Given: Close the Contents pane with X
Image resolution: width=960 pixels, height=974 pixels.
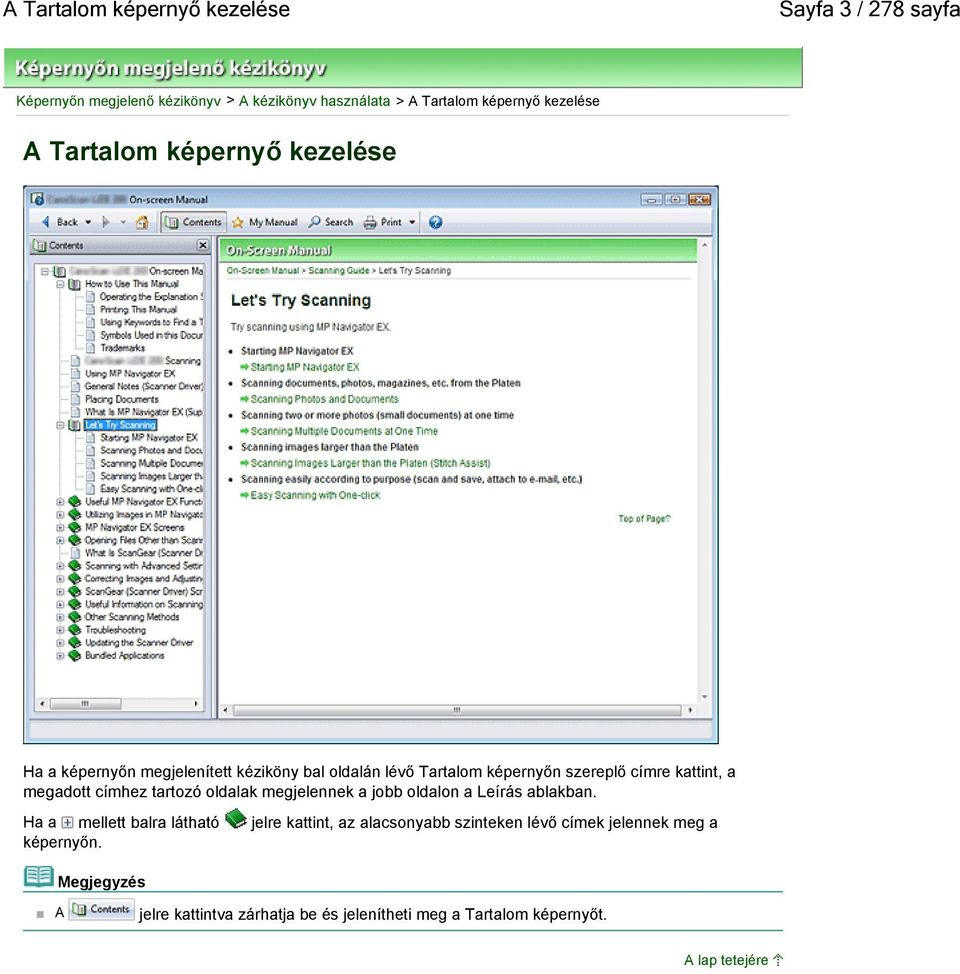Looking at the screenshot, I should [x=203, y=245].
